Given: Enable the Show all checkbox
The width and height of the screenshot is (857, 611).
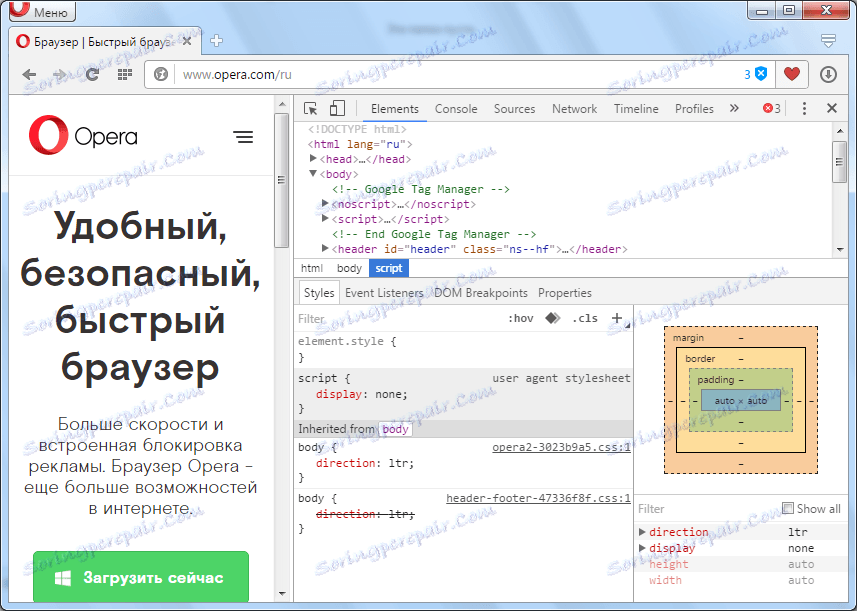Looking at the screenshot, I should pyautogui.click(x=788, y=508).
